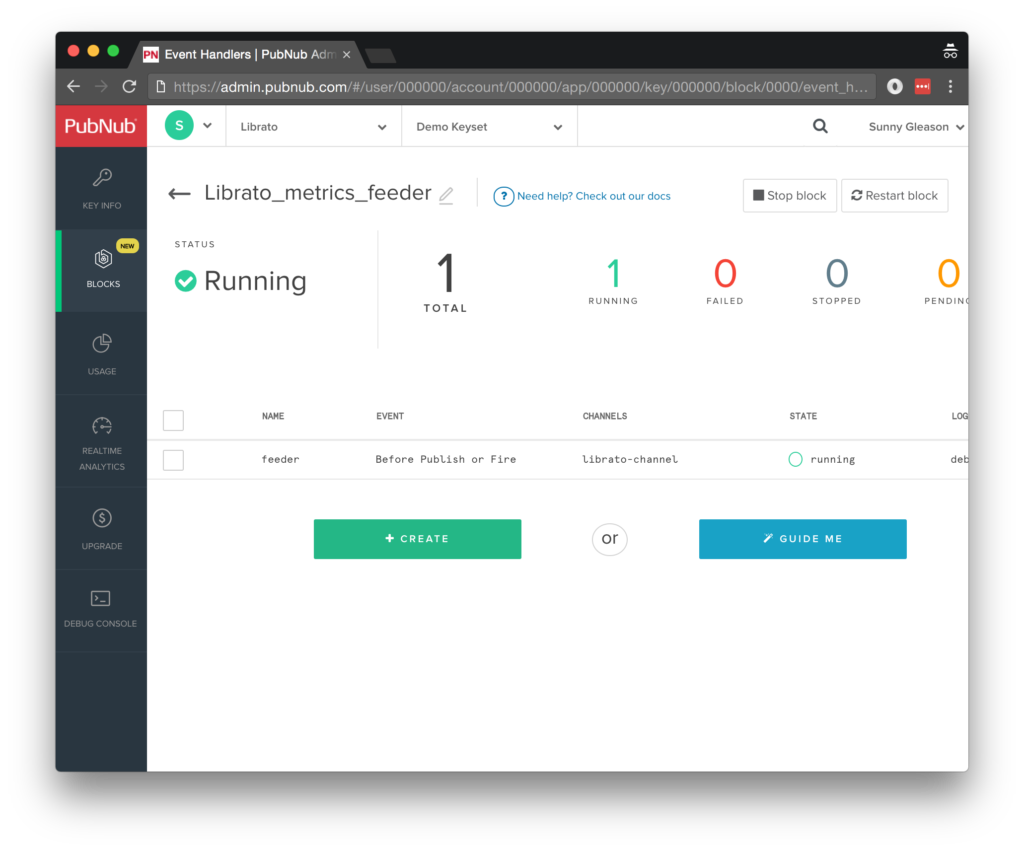Open the Upgrade section
The image size is (1024, 851).
[x=101, y=527]
